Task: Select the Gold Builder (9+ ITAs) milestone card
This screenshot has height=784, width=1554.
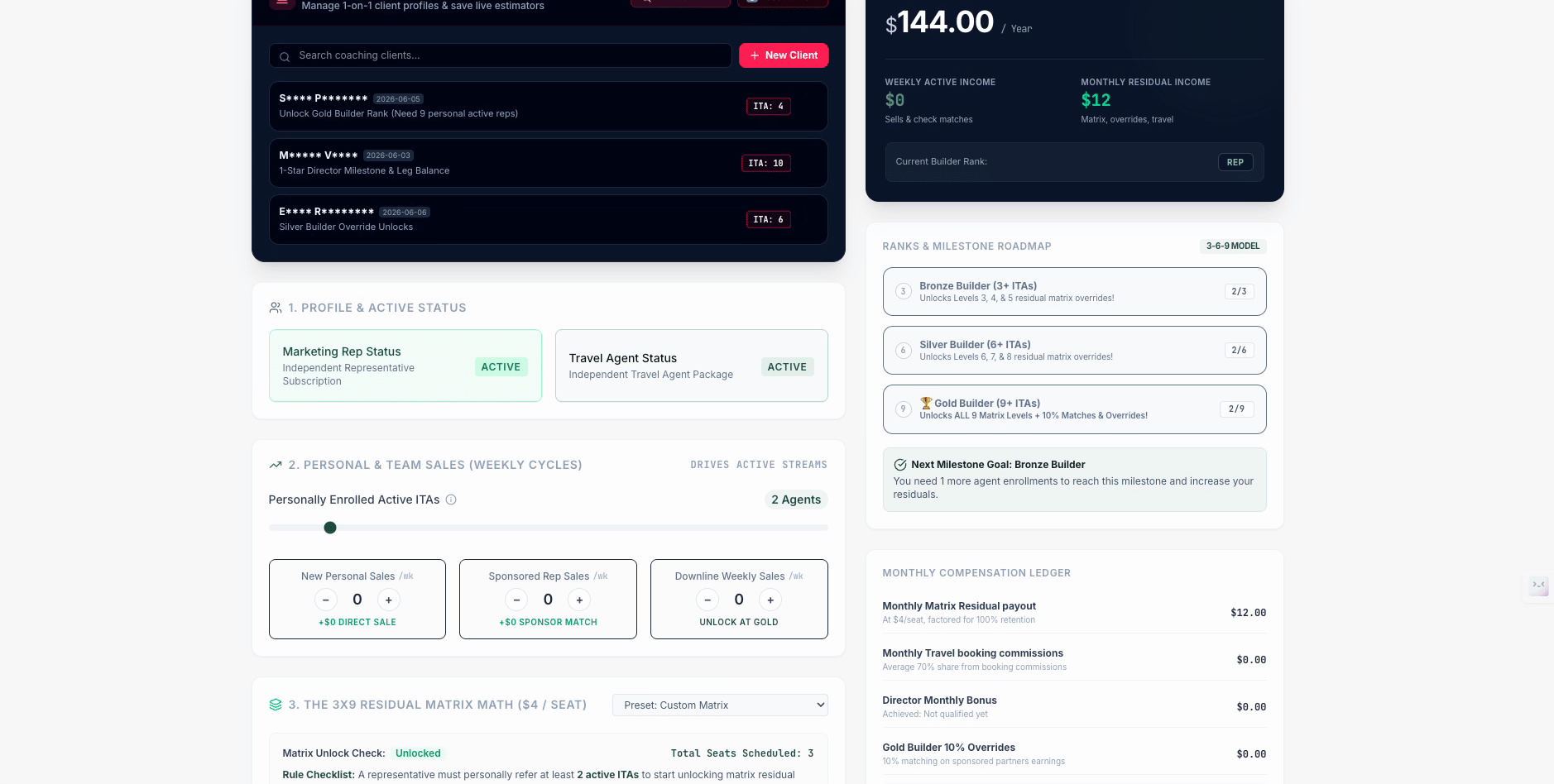Action: coord(1074,409)
